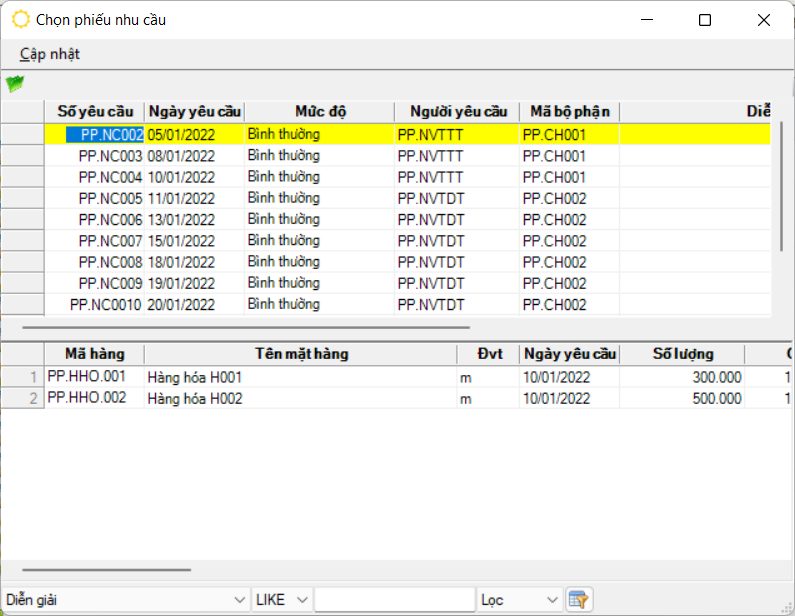Image resolution: width=795 pixels, height=616 pixels.
Task: Expand the Lọc dropdown
Action: (551, 599)
